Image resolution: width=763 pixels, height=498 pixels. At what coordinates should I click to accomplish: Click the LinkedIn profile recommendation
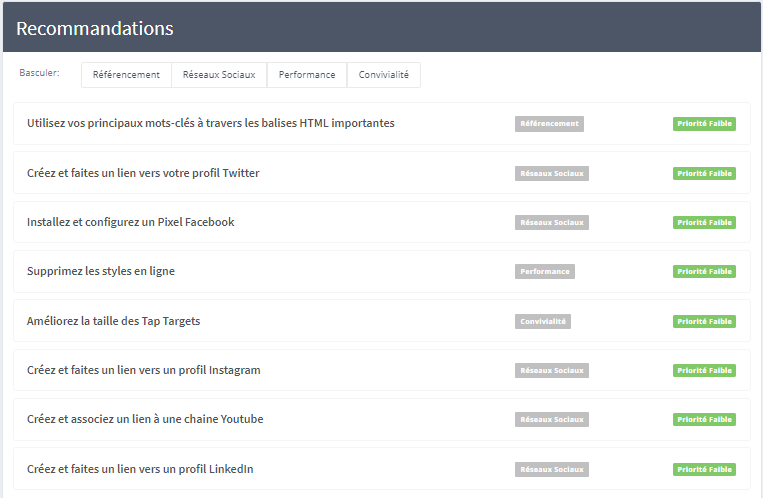coord(140,469)
